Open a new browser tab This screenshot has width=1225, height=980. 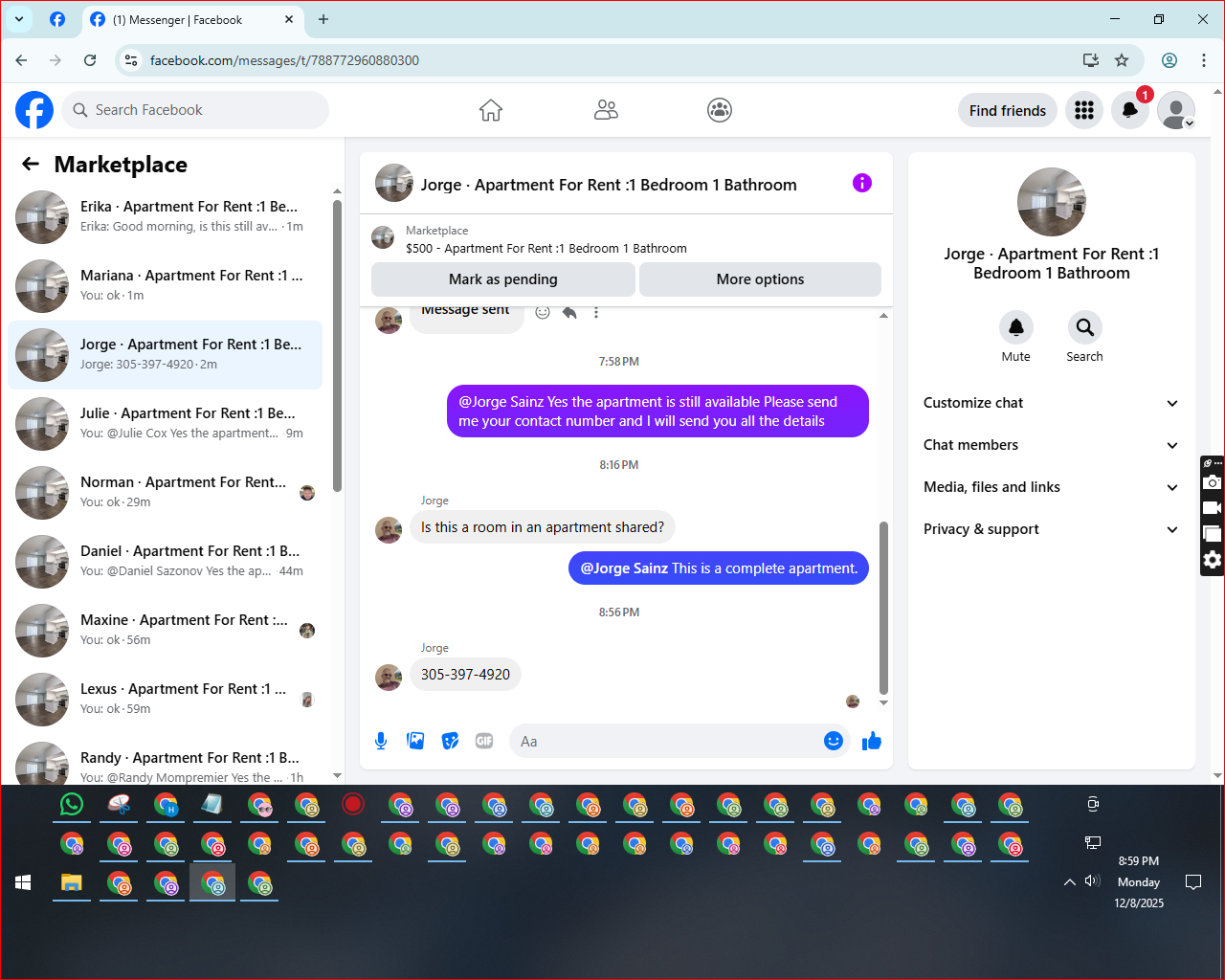(323, 19)
